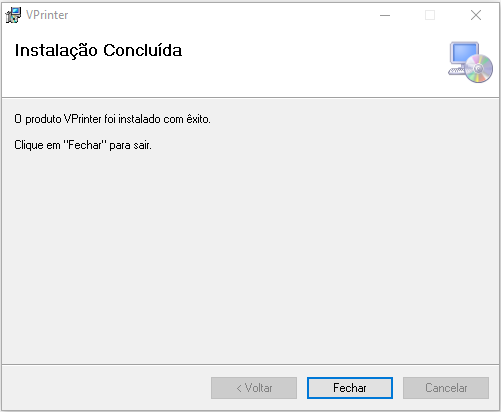Click the empty title bar space
The width and height of the screenshot is (501, 412).
pyautogui.click(x=220, y=15)
